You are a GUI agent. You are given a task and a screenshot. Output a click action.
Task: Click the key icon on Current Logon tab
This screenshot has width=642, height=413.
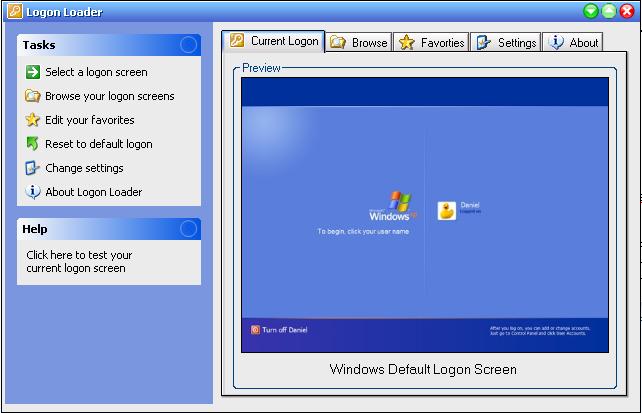pyautogui.click(x=237, y=41)
